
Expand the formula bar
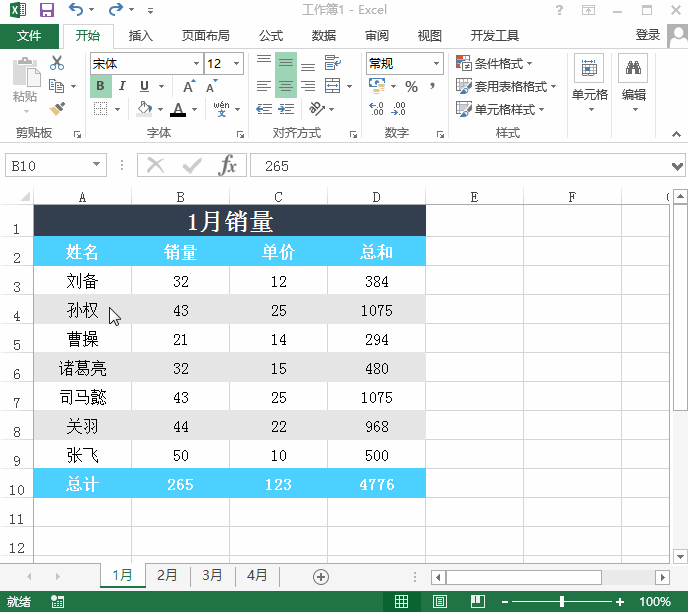tap(677, 166)
